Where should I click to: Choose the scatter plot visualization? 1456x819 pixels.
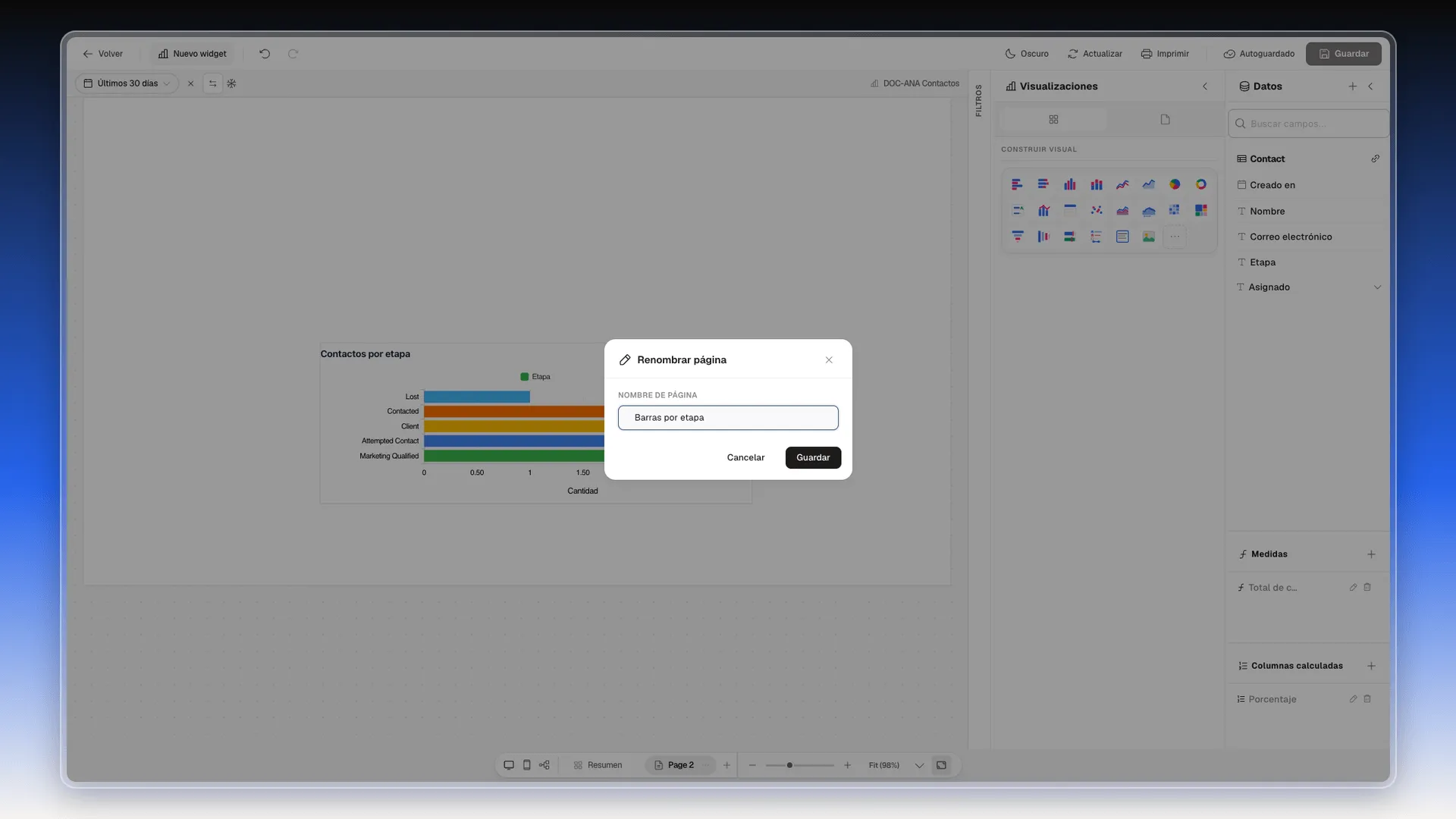click(x=1097, y=211)
